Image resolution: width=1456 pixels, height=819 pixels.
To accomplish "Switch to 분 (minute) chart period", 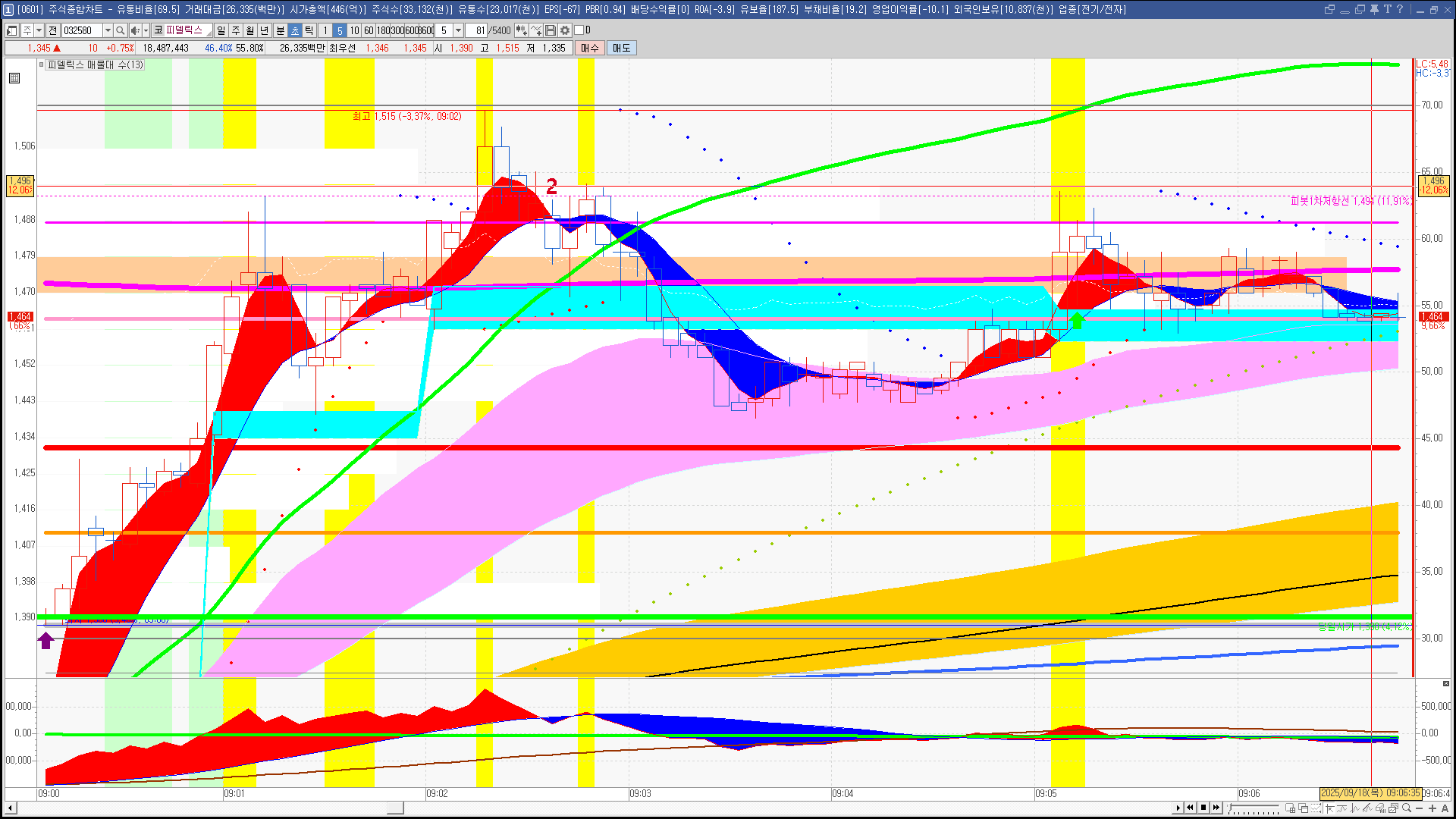I will 280,30.
